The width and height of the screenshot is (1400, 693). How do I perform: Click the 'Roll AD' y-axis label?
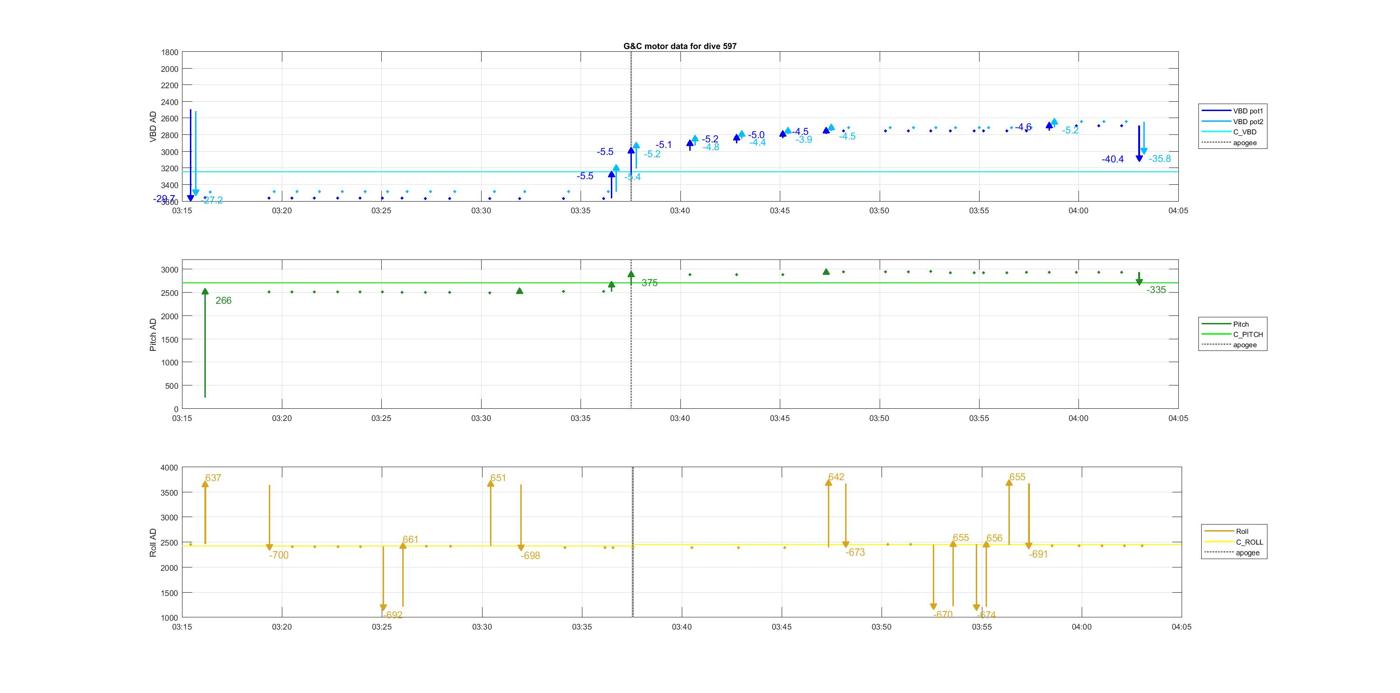tap(153, 542)
